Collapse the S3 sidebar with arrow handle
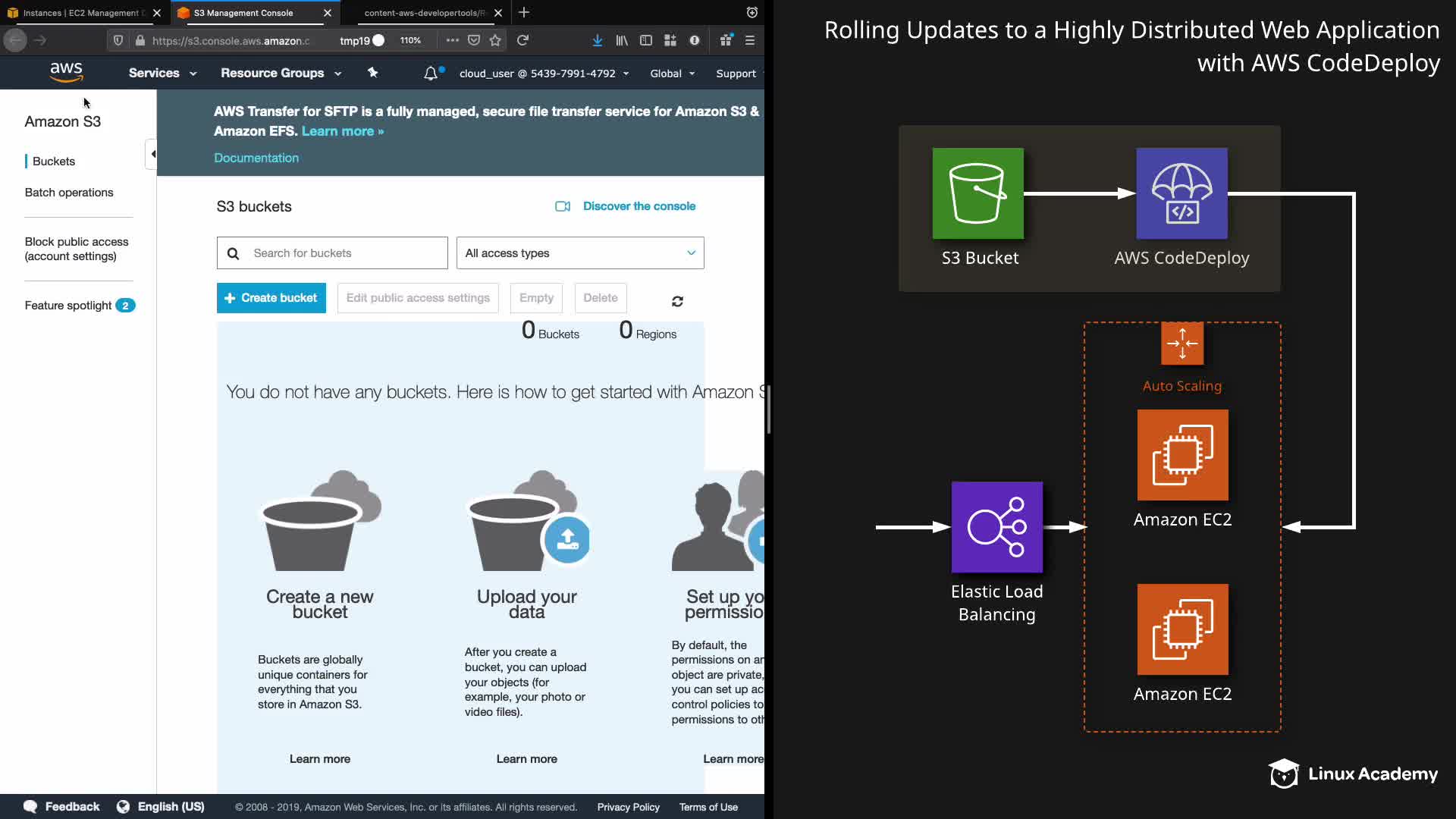Screen dimensions: 1456x819 point(152,154)
